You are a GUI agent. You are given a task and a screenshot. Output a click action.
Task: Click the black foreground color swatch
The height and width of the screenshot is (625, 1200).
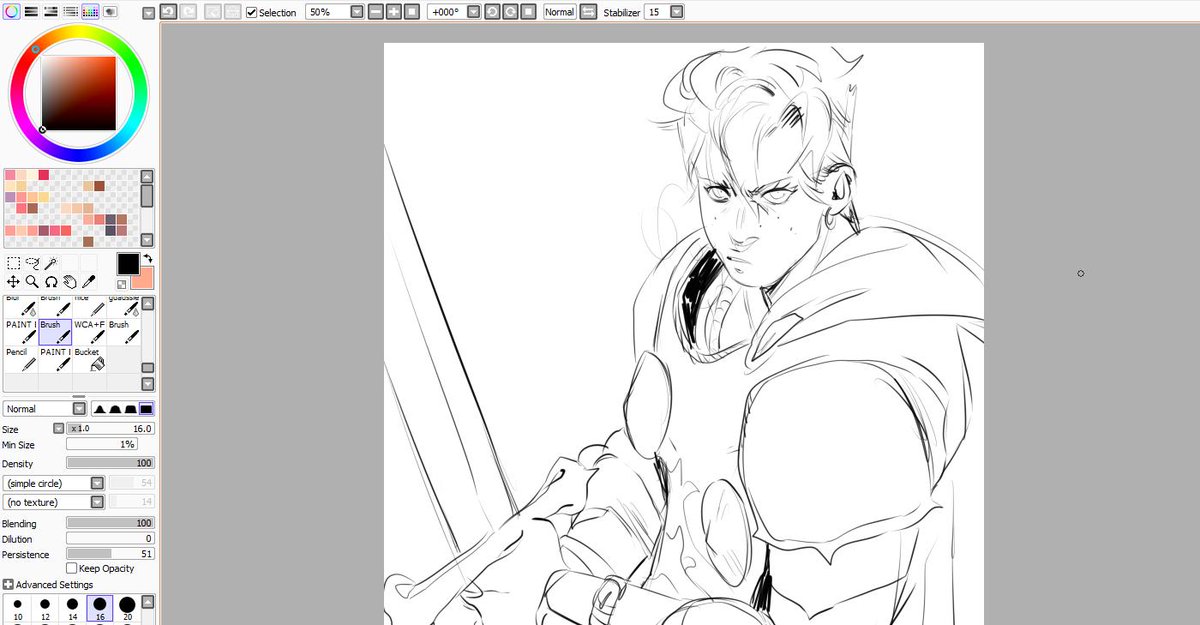[x=128, y=264]
